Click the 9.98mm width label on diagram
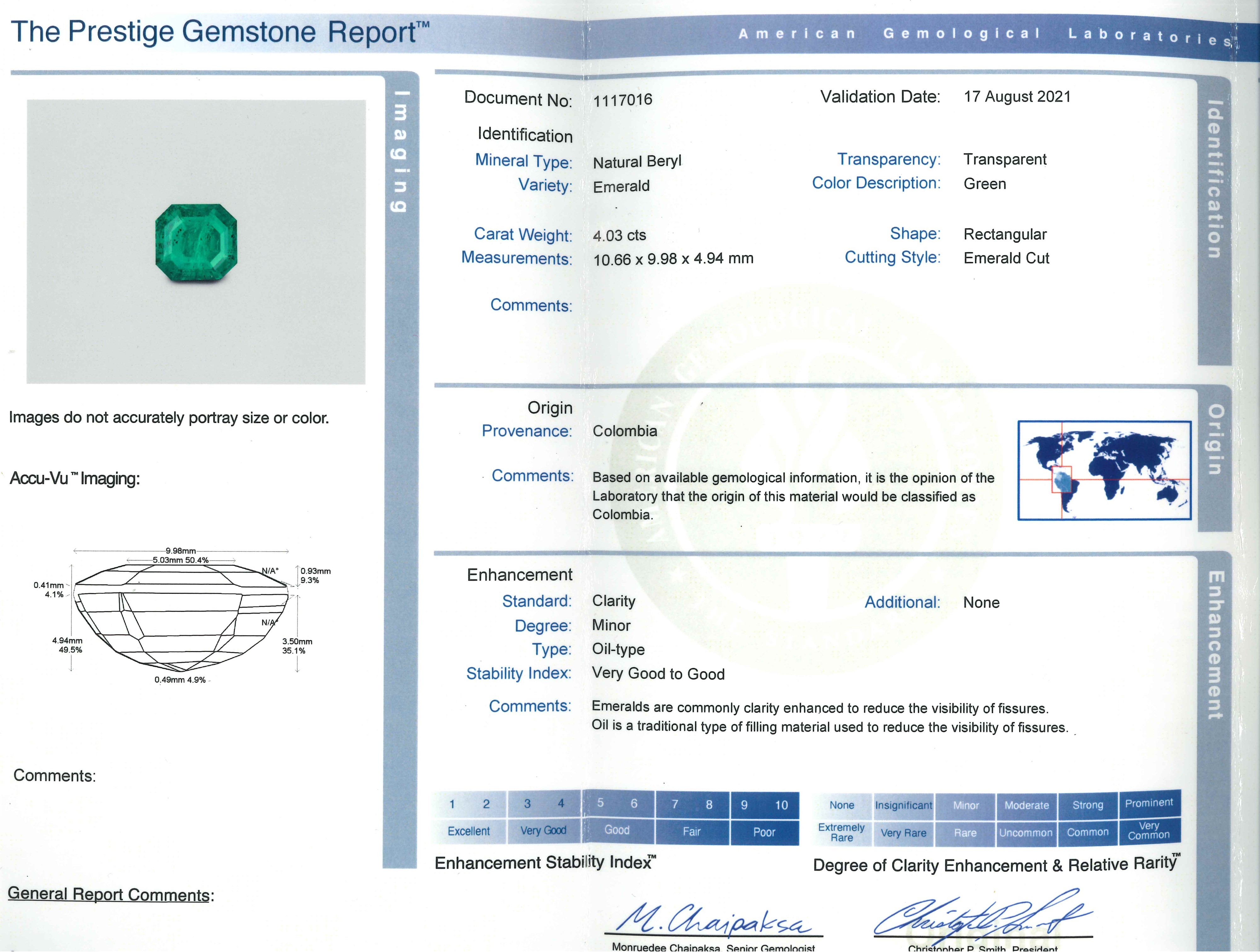Screen dimensions: 1260x952 pos(180,550)
